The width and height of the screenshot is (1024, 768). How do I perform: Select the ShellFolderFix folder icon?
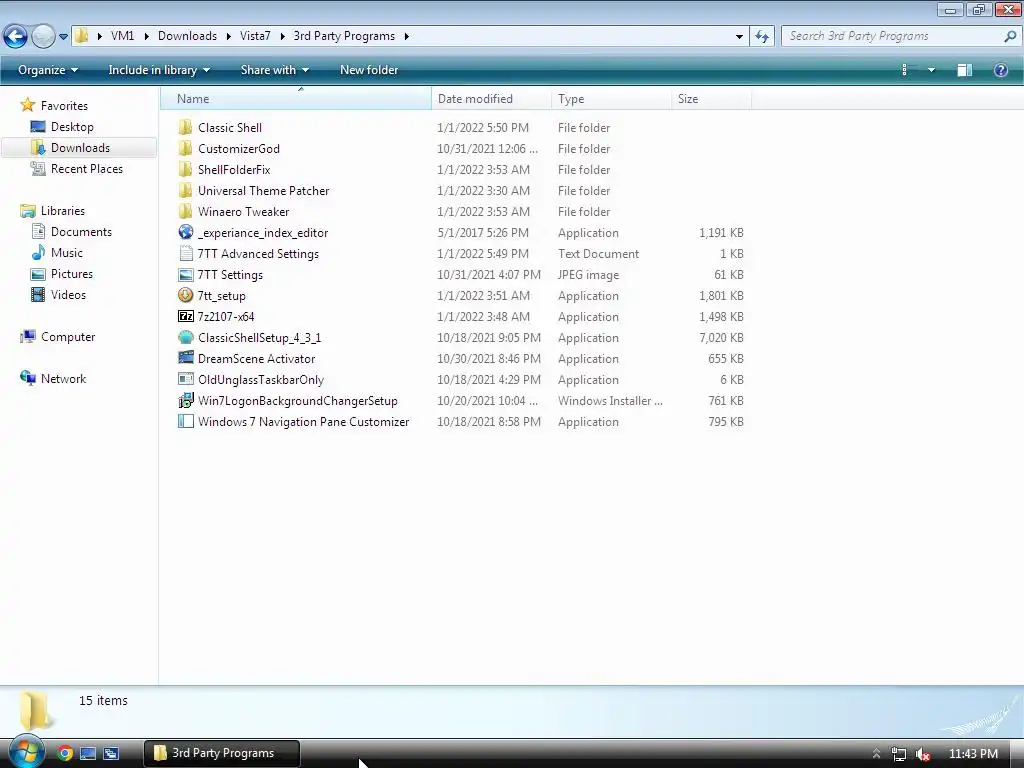point(185,169)
